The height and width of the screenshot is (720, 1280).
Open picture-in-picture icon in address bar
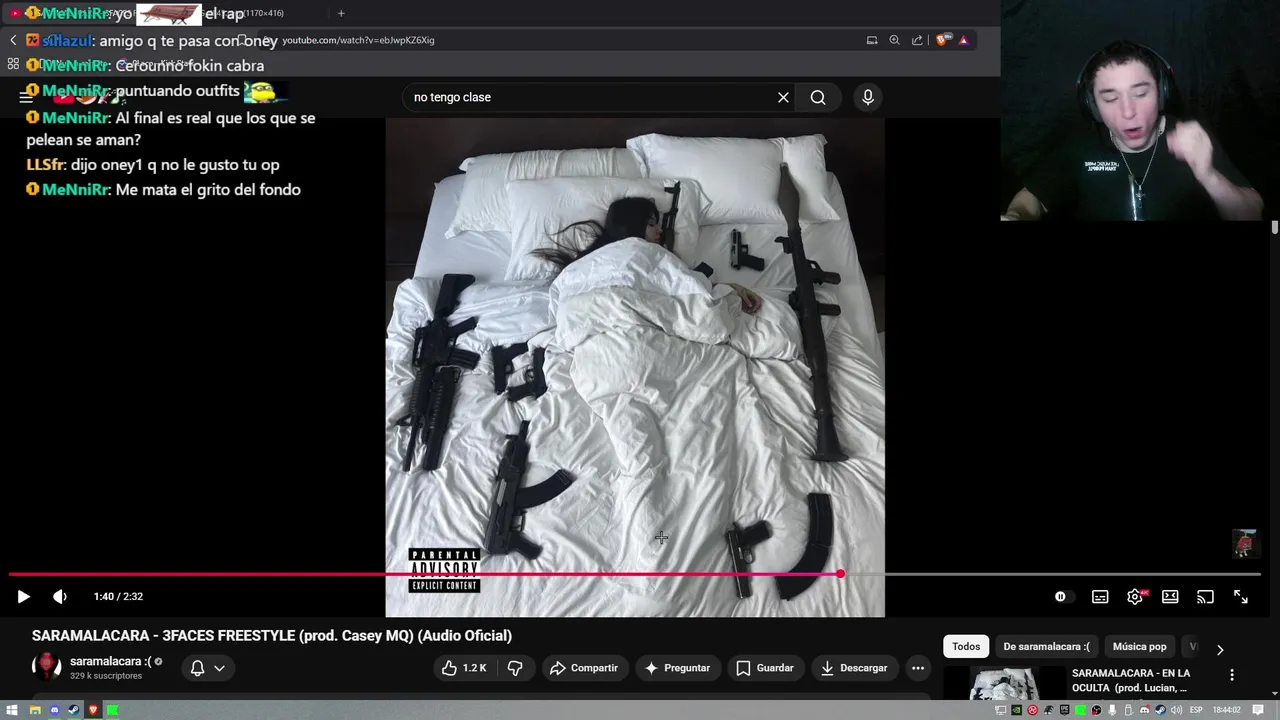coord(872,40)
